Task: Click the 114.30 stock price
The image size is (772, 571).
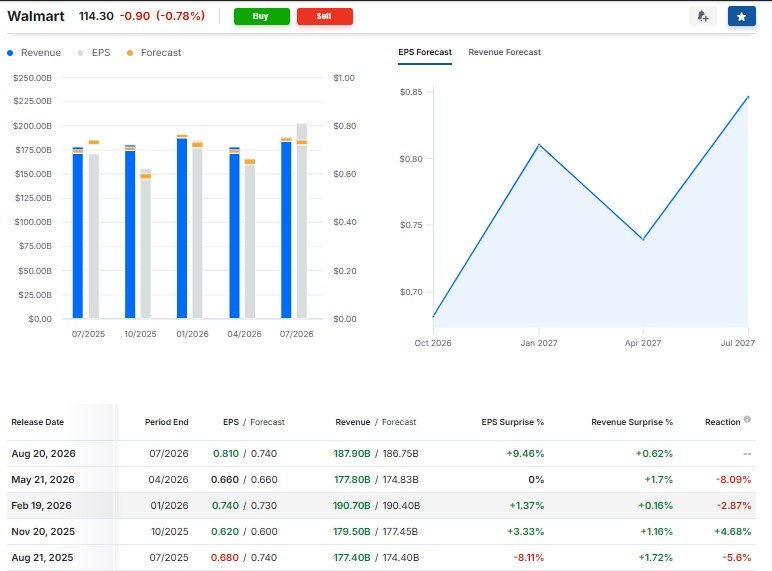Action: coord(96,16)
